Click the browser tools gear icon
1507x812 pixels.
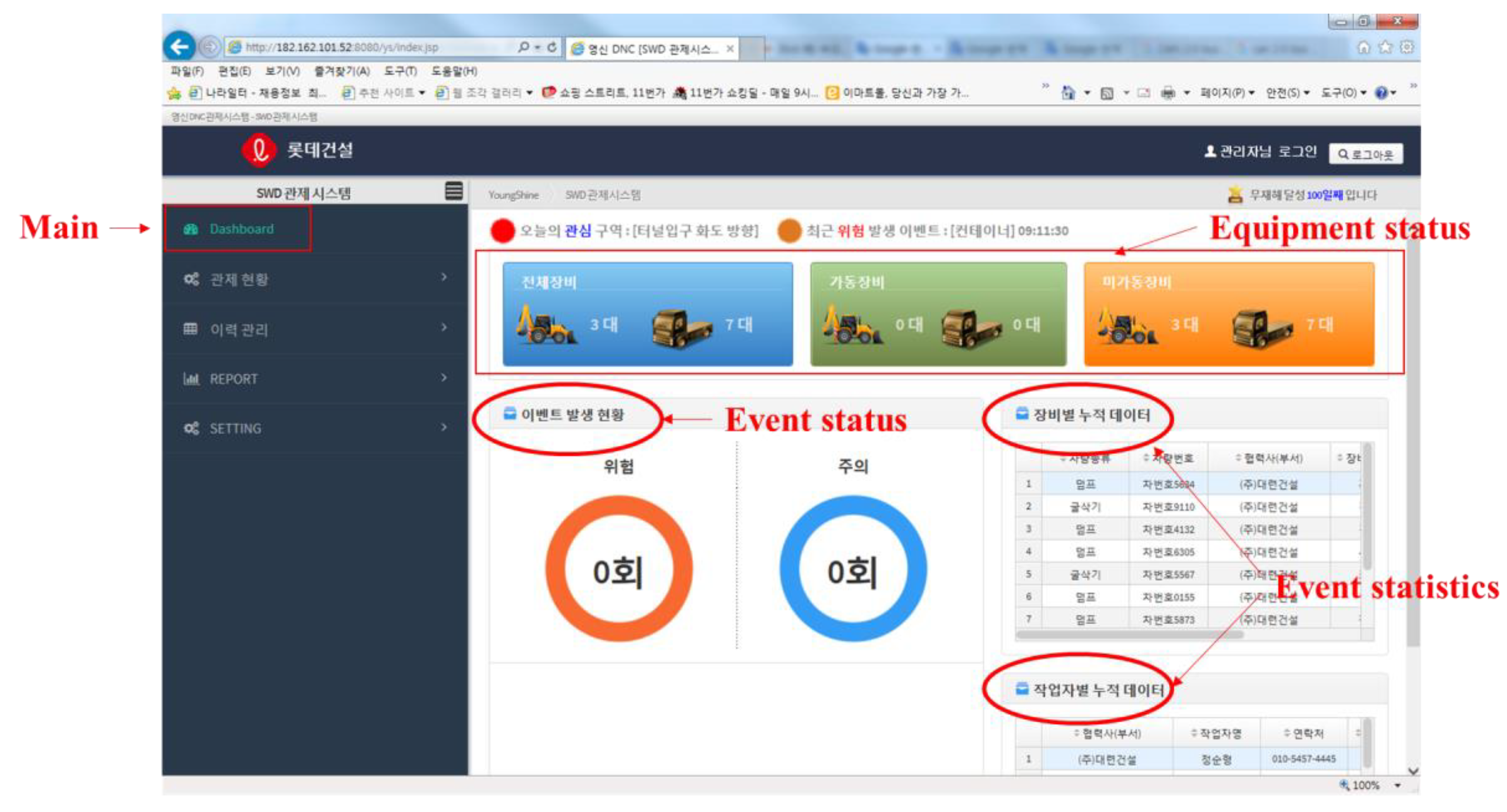pos(1407,48)
